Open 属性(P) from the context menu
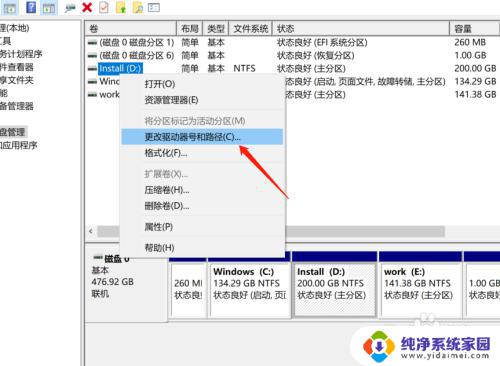Screen dimensions: 500x366 [202, 227]
